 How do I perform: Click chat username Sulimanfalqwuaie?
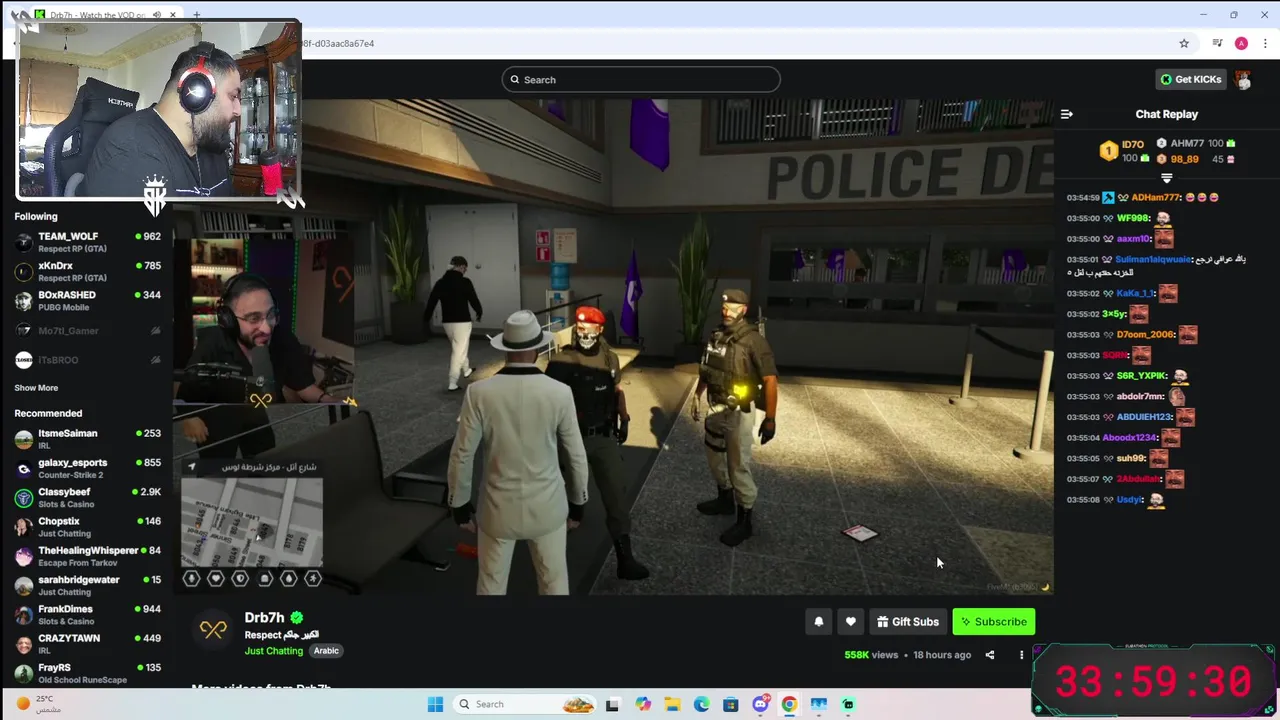[x=1153, y=259]
